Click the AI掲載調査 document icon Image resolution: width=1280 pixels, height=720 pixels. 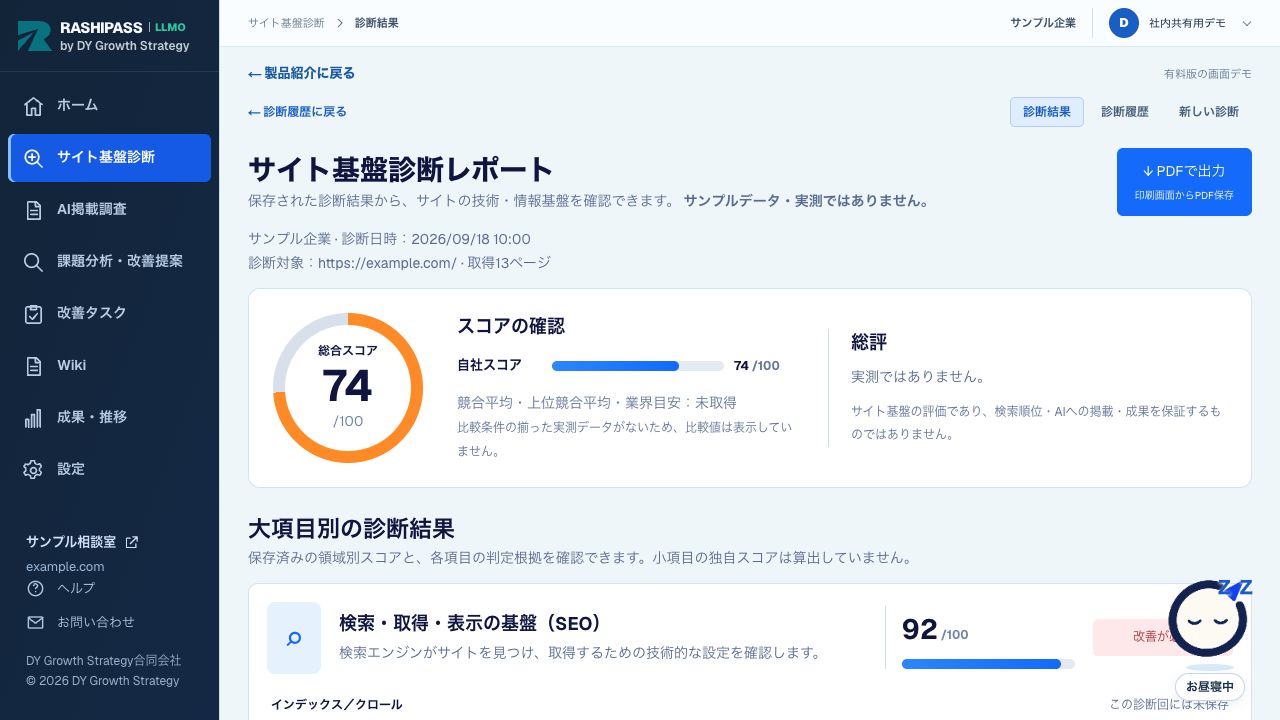33,210
